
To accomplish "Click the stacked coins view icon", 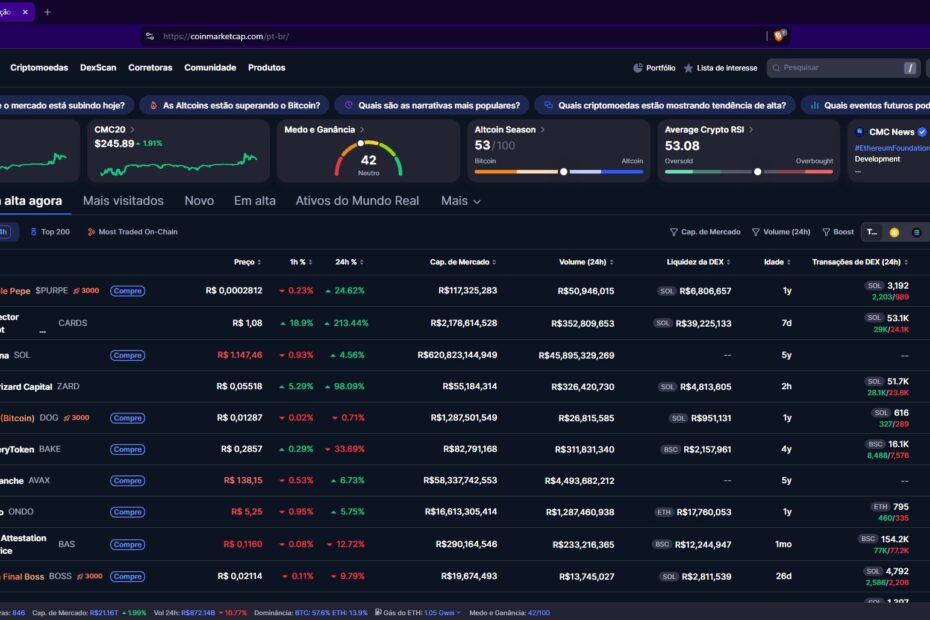I will click(919, 231).
